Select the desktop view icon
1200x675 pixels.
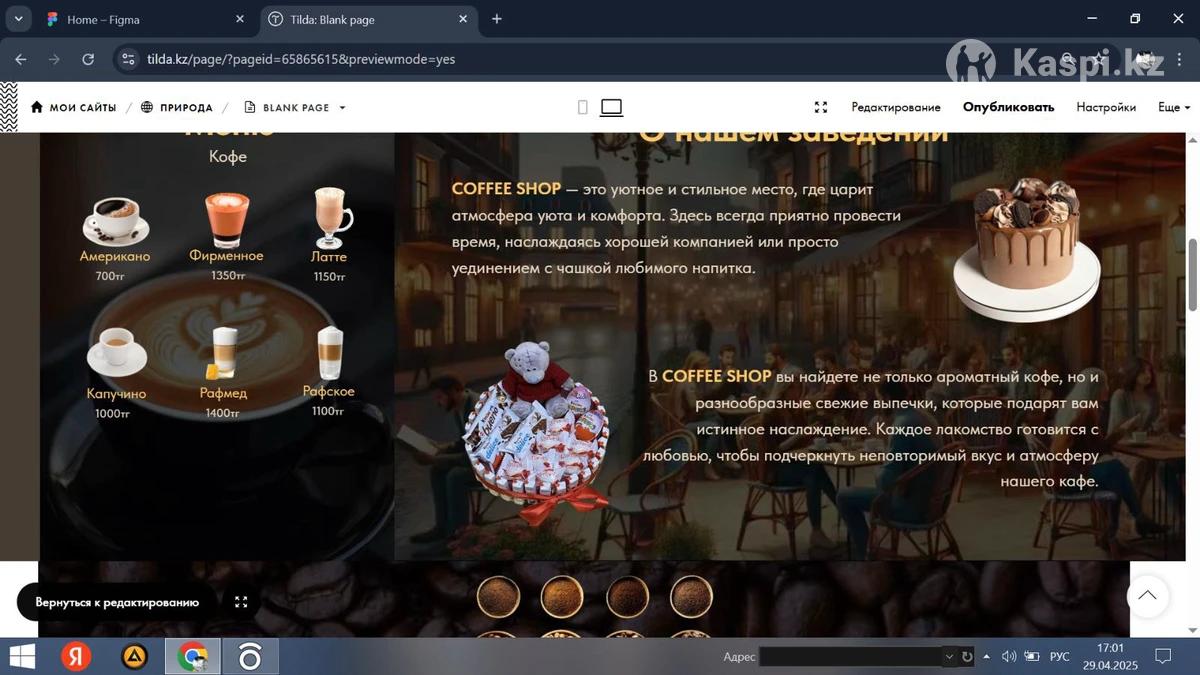point(611,107)
